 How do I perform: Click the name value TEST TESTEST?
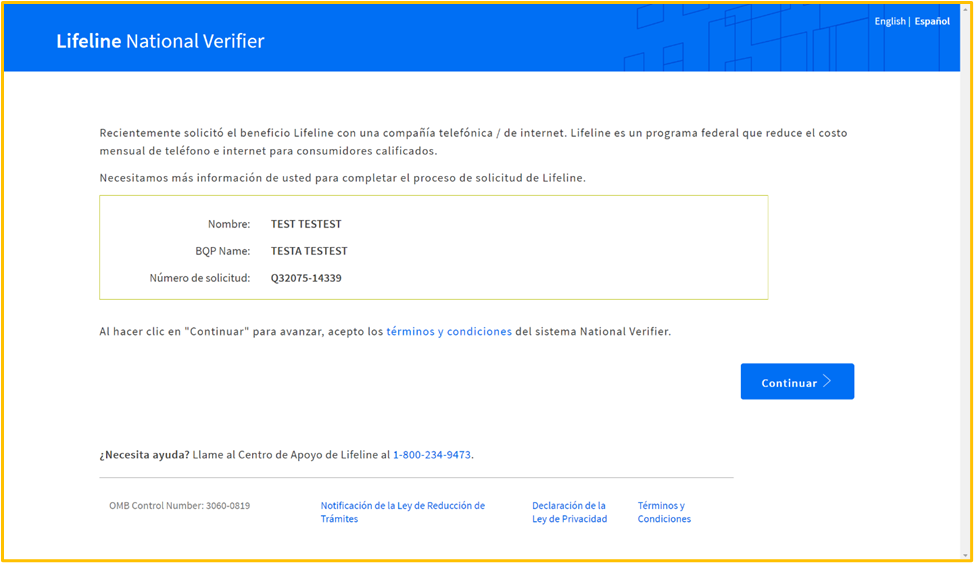click(306, 224)
